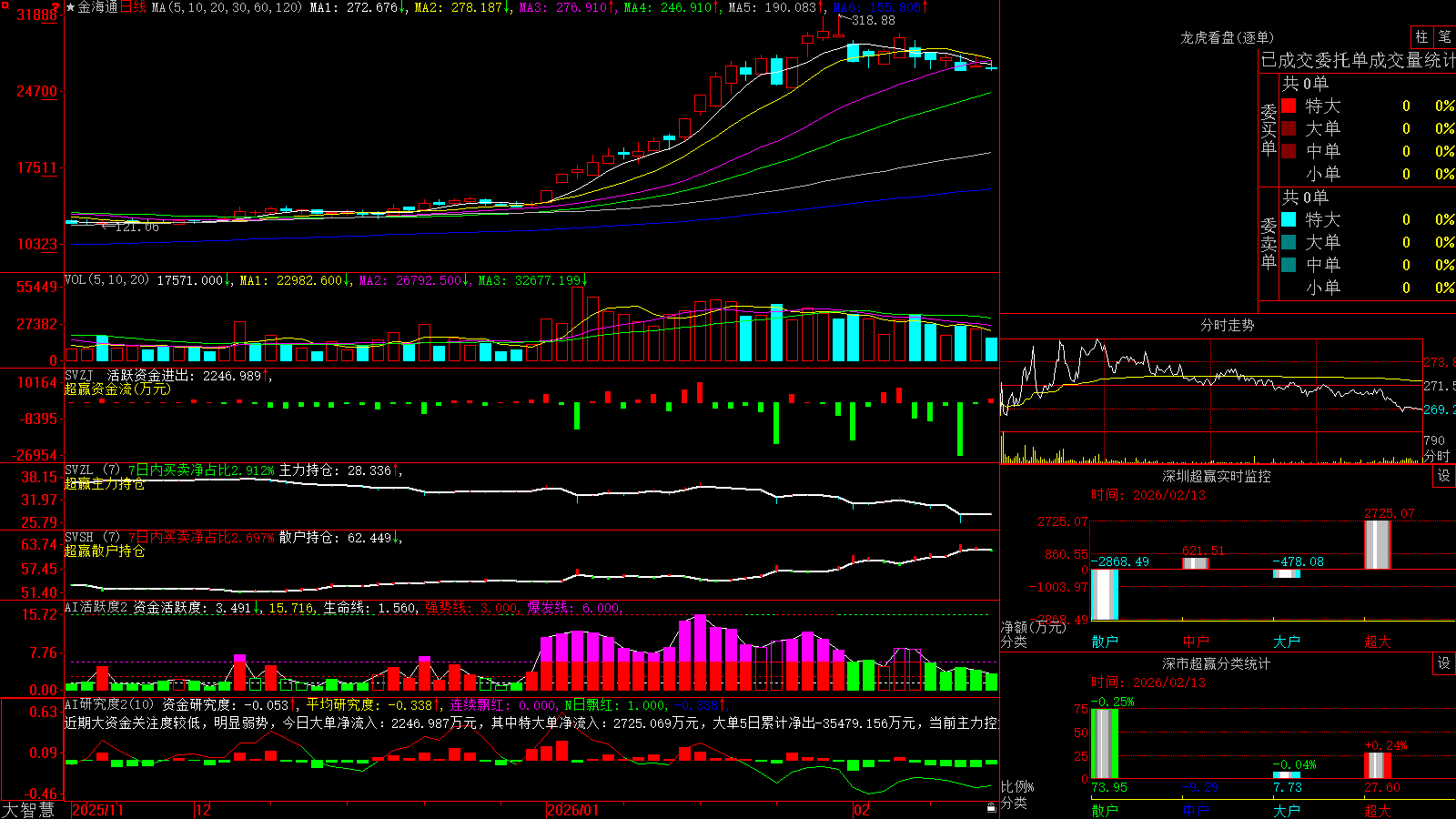Screen dimensions: 1456x819
Task: Click the red question mark help icon
Action: (x=56, y=7)
